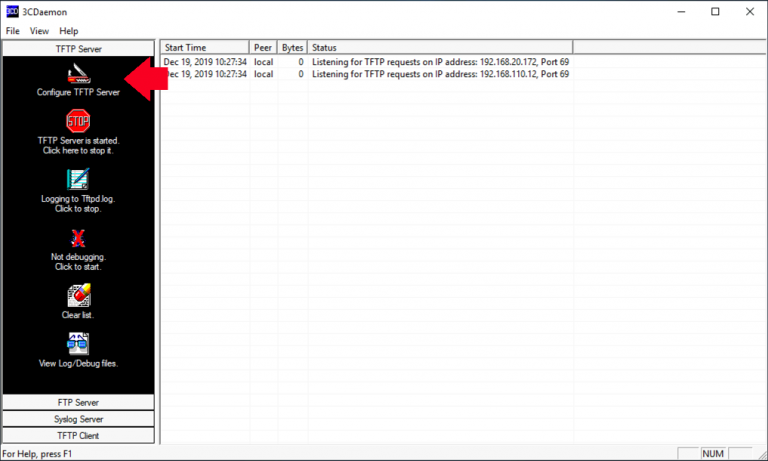Open the File menu
The width and height of the screenshot is (768, 461).
tap(13, 31)
